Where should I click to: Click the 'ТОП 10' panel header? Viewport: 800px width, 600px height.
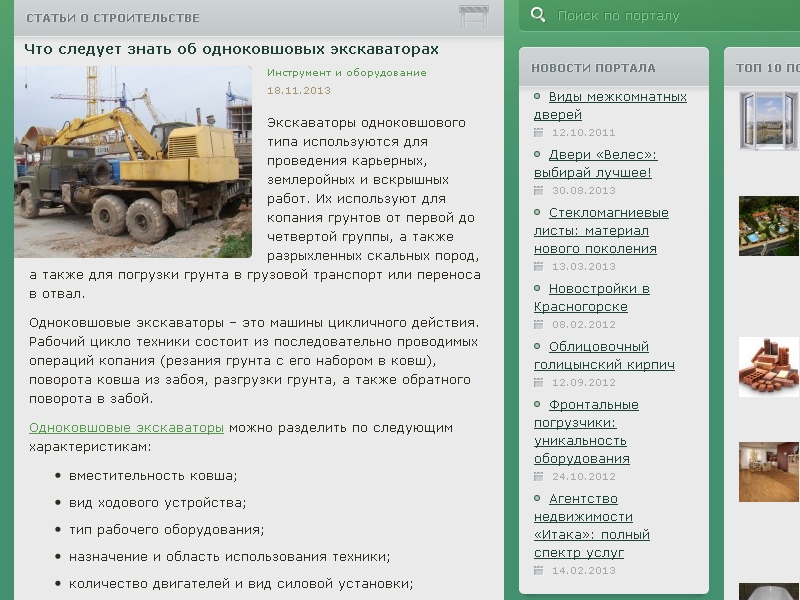(767, 68)
